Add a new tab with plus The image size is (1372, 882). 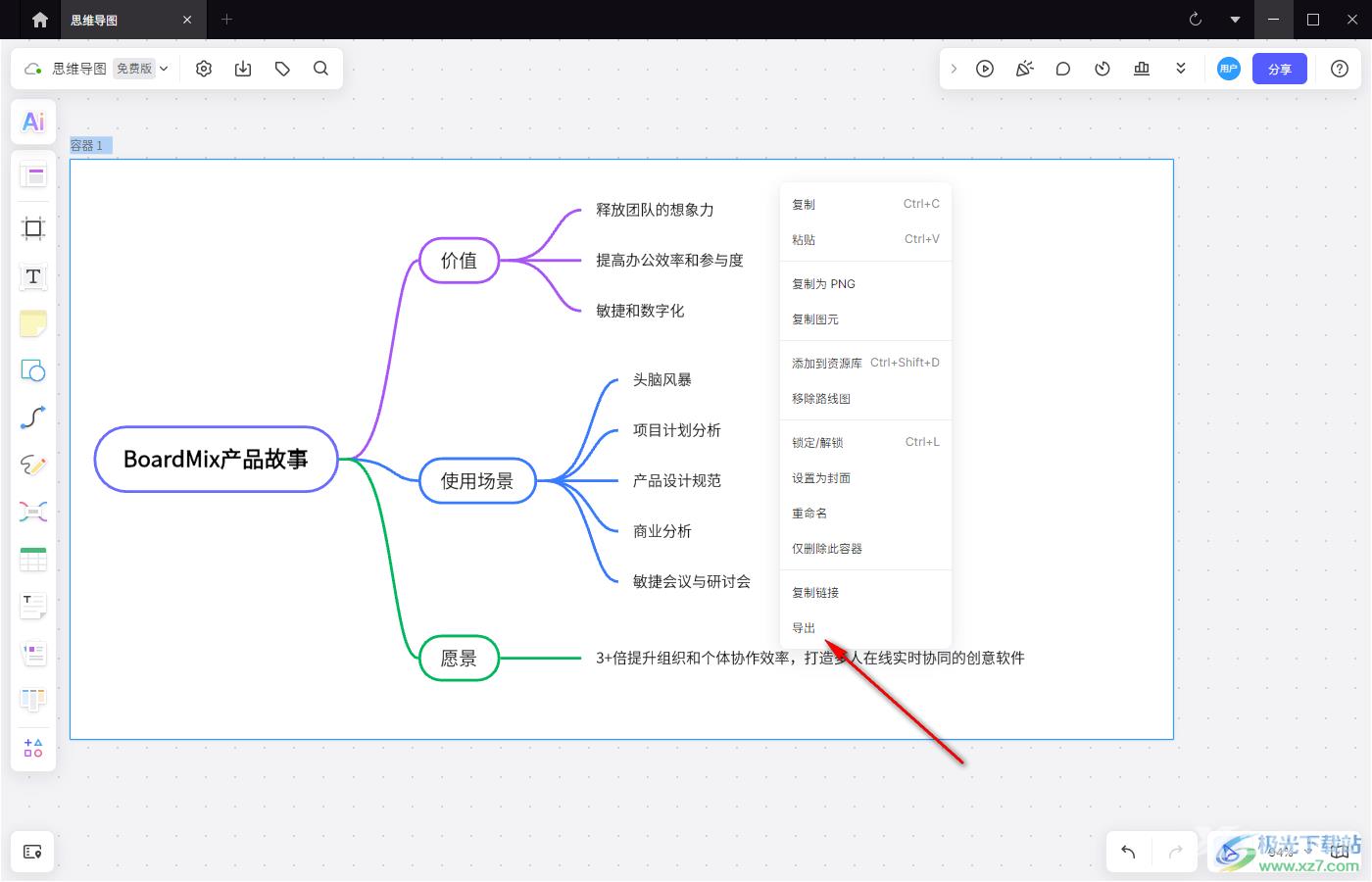click(226, 20)
